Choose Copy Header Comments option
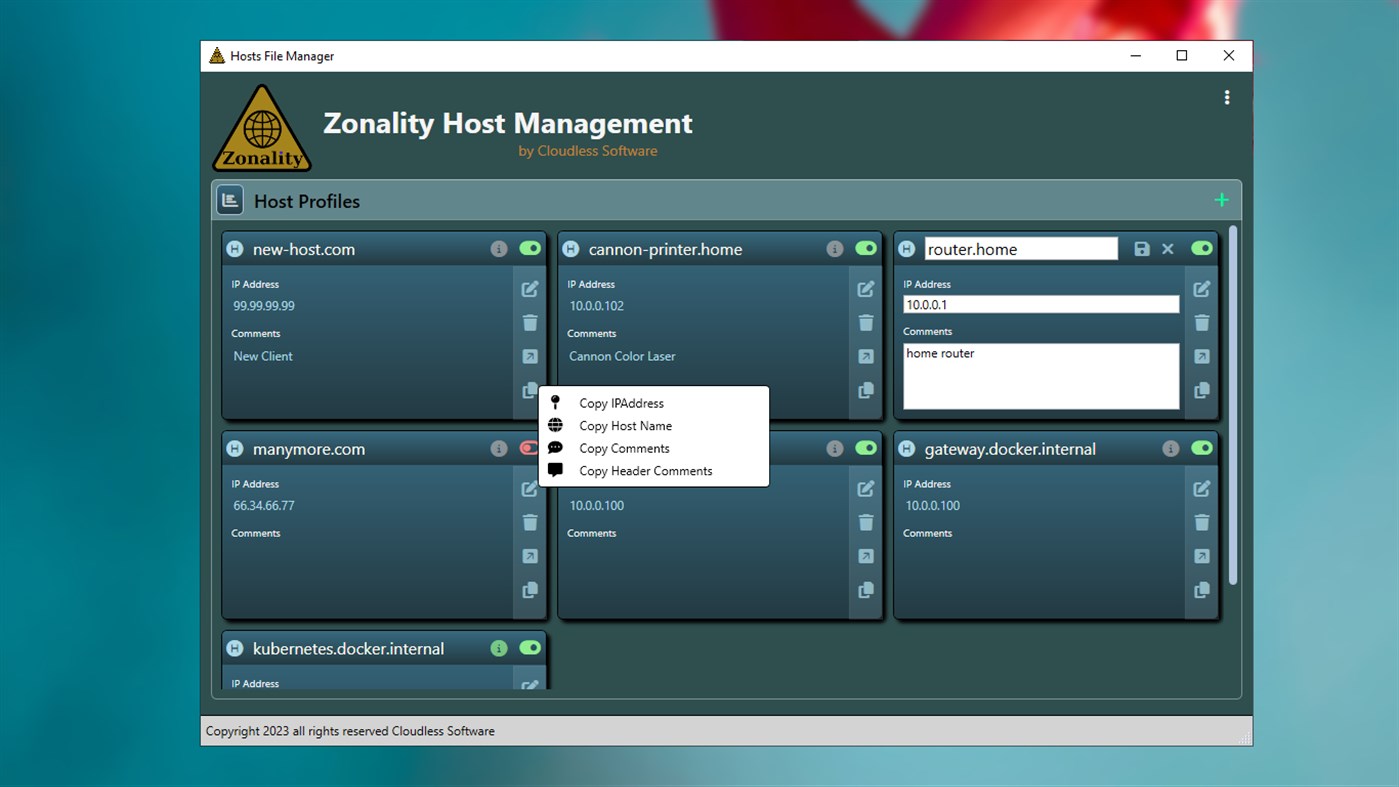This screenshot has height=787, width=1399. (x=645, y=470)
